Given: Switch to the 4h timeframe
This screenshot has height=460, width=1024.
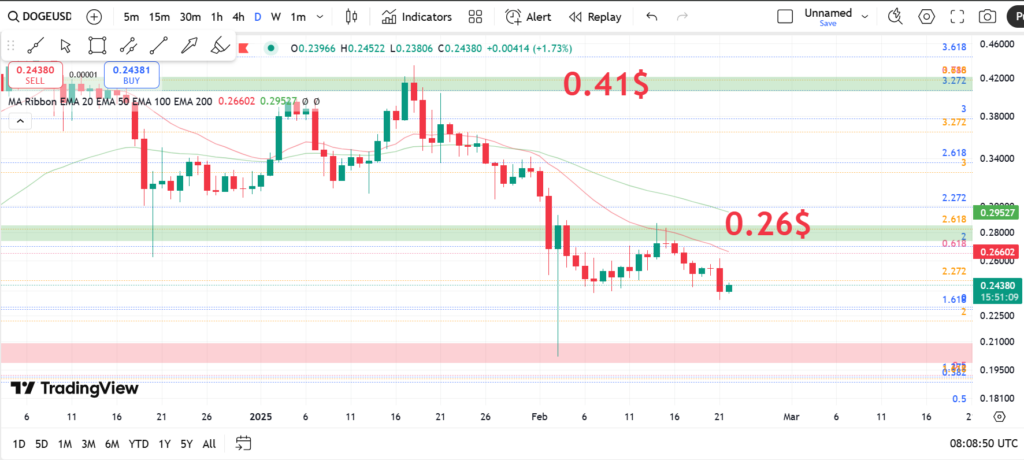Looking at the screenshot, I should [238, 17].
